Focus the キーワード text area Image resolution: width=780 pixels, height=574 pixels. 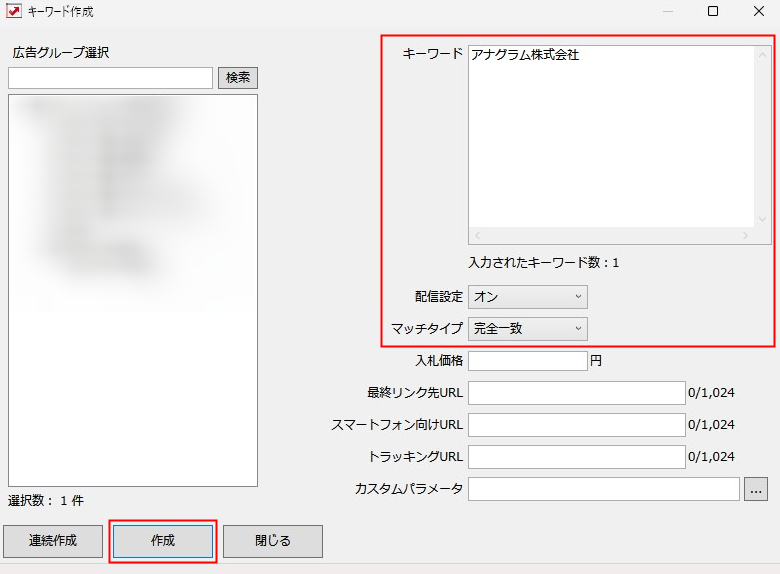(x=610, y=135)
